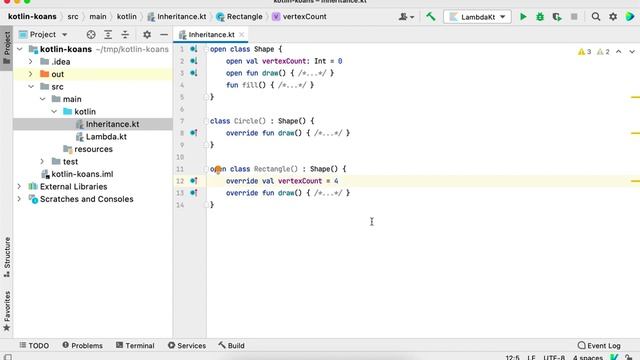Open search everywhere magnifier icon
The height and width of the screenshot is (360, 640).
(596, 17)
